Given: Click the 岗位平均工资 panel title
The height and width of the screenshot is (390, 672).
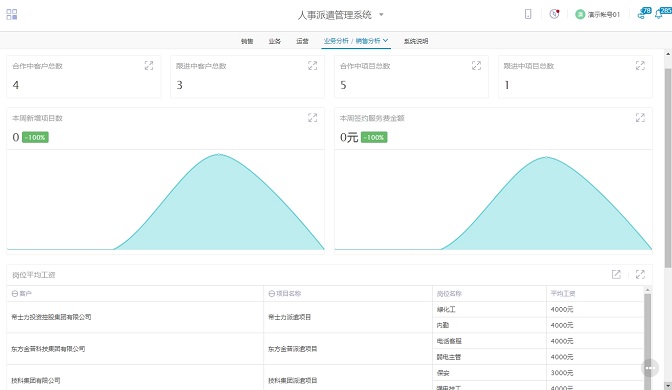Looking at the screenshot, I should coord(33,275).
